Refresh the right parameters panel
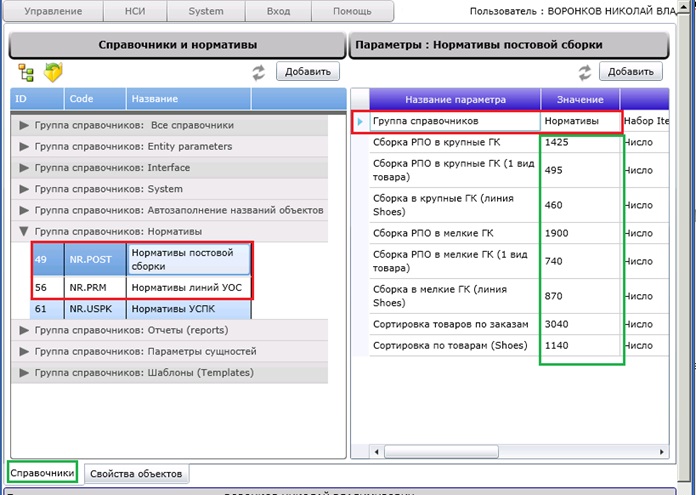This screenshot has height=495, width=696. click(x=585, y=72)
